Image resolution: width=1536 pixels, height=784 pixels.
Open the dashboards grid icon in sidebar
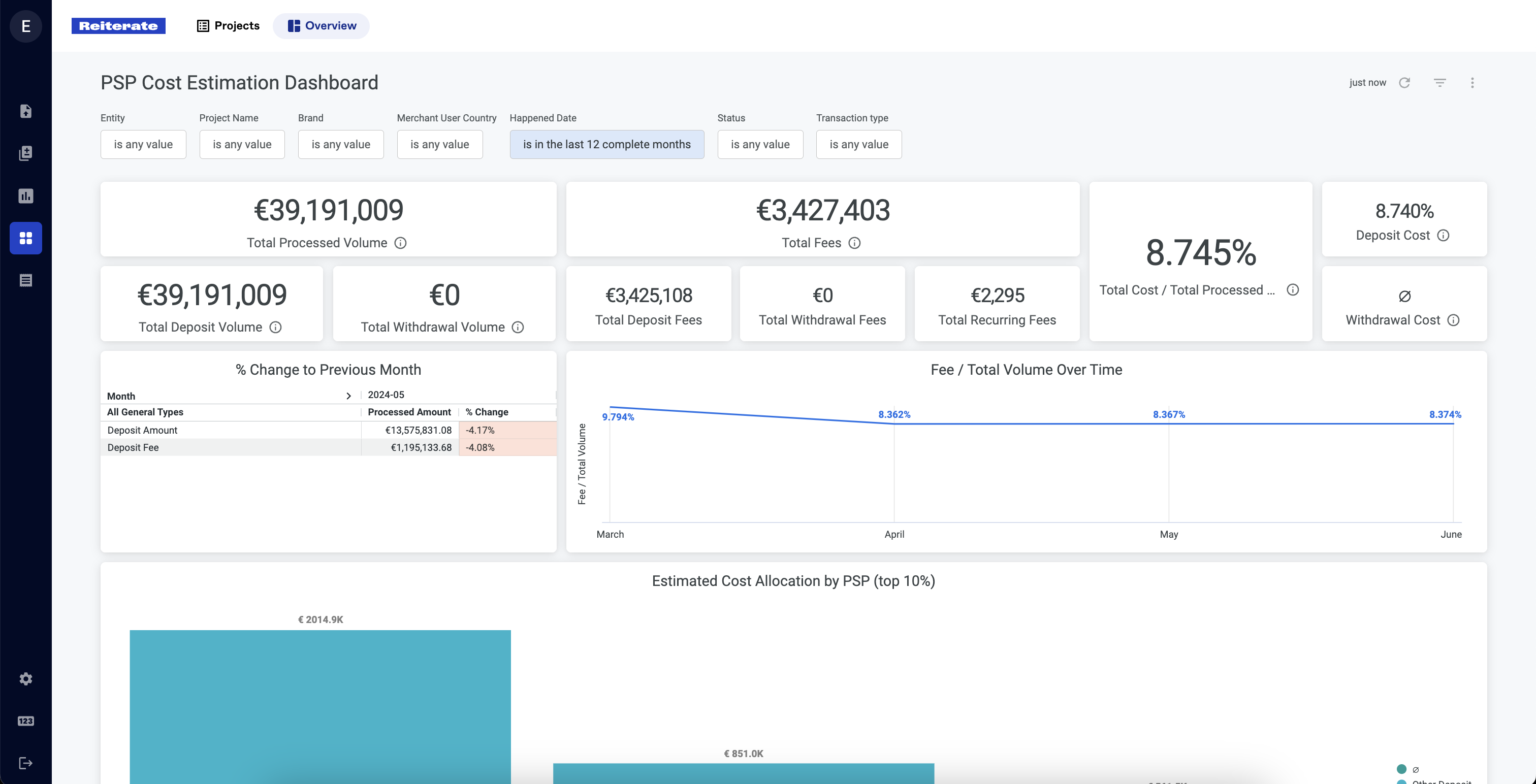25,238
